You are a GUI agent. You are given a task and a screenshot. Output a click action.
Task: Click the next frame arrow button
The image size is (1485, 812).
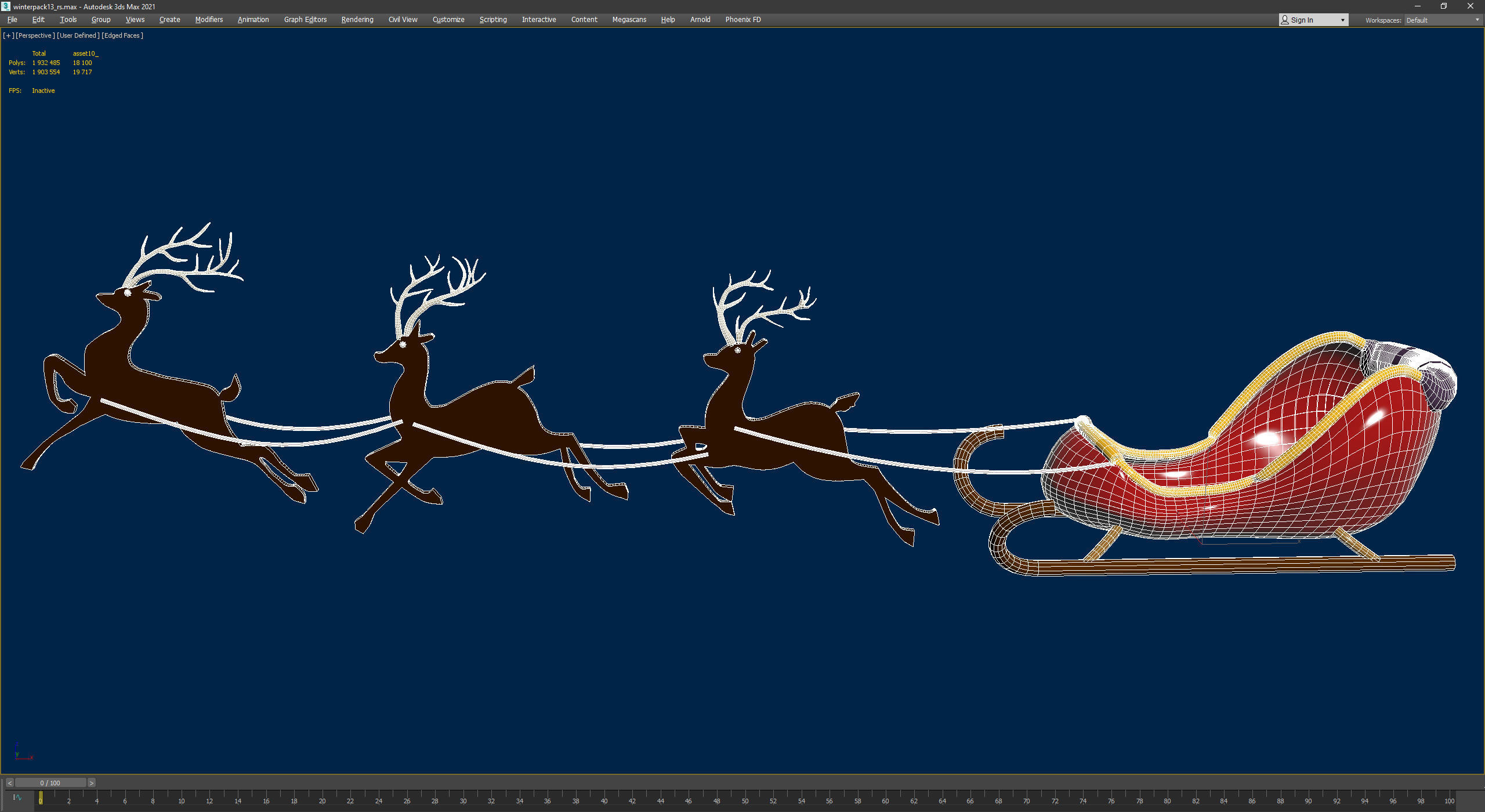tap(91, 783)
